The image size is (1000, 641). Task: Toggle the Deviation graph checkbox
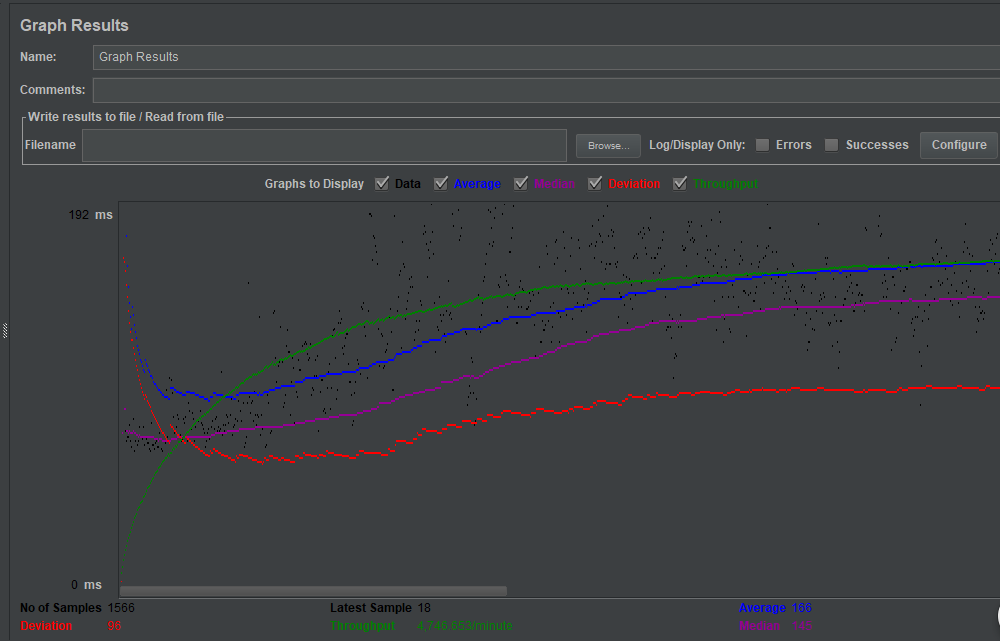pos(595,184)
